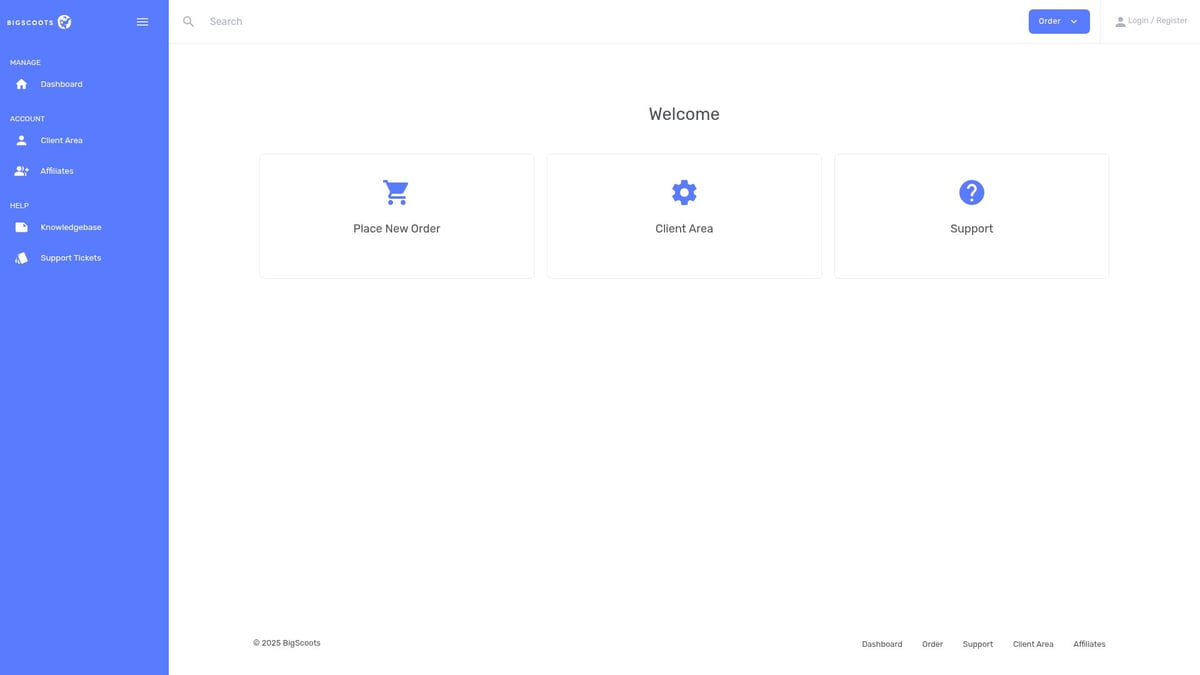This screenshot has height=675, width=1200.
Task: Click the Dashboard home icon
Action: [21, 84]
